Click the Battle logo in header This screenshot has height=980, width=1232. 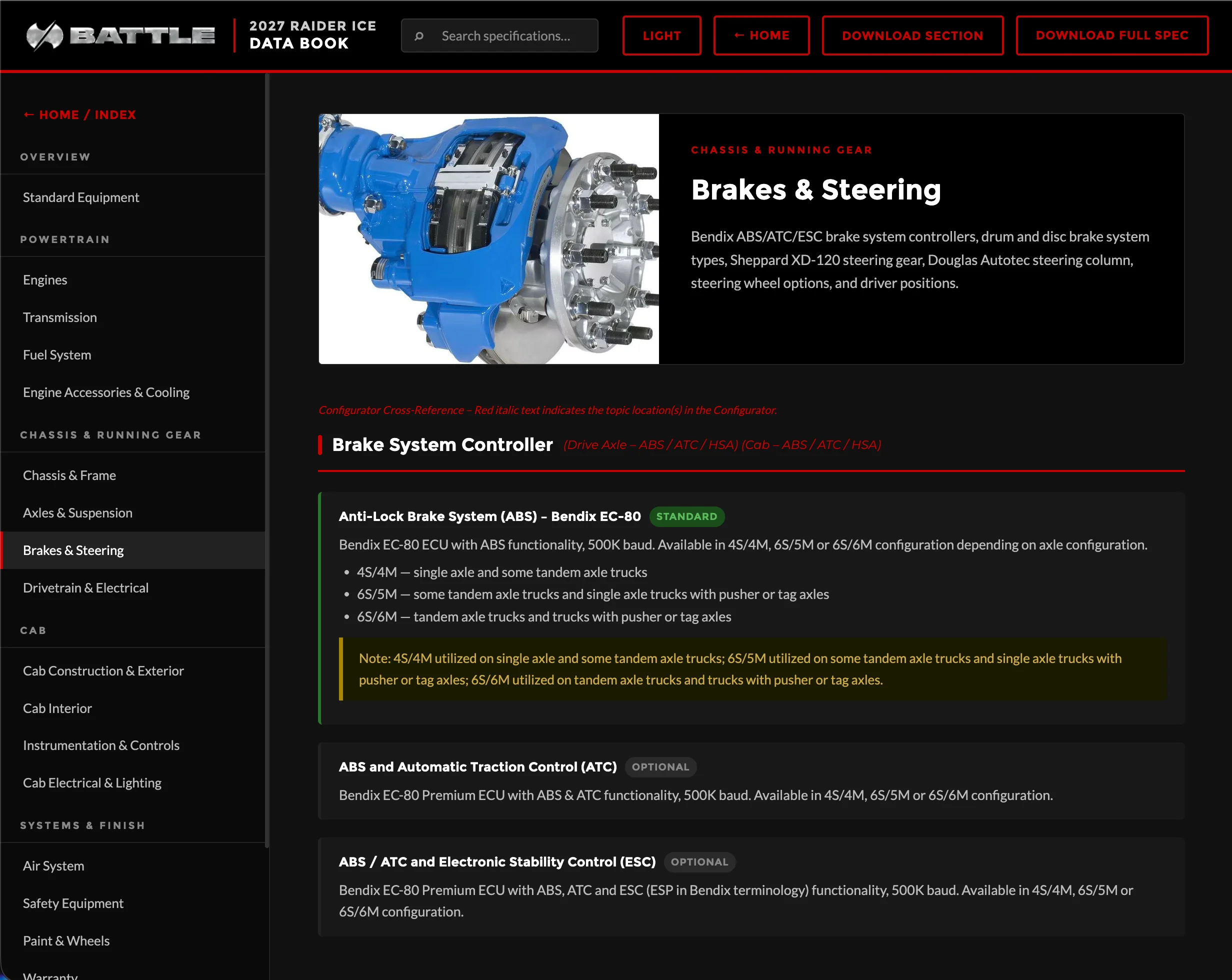[x=120, y=35]
